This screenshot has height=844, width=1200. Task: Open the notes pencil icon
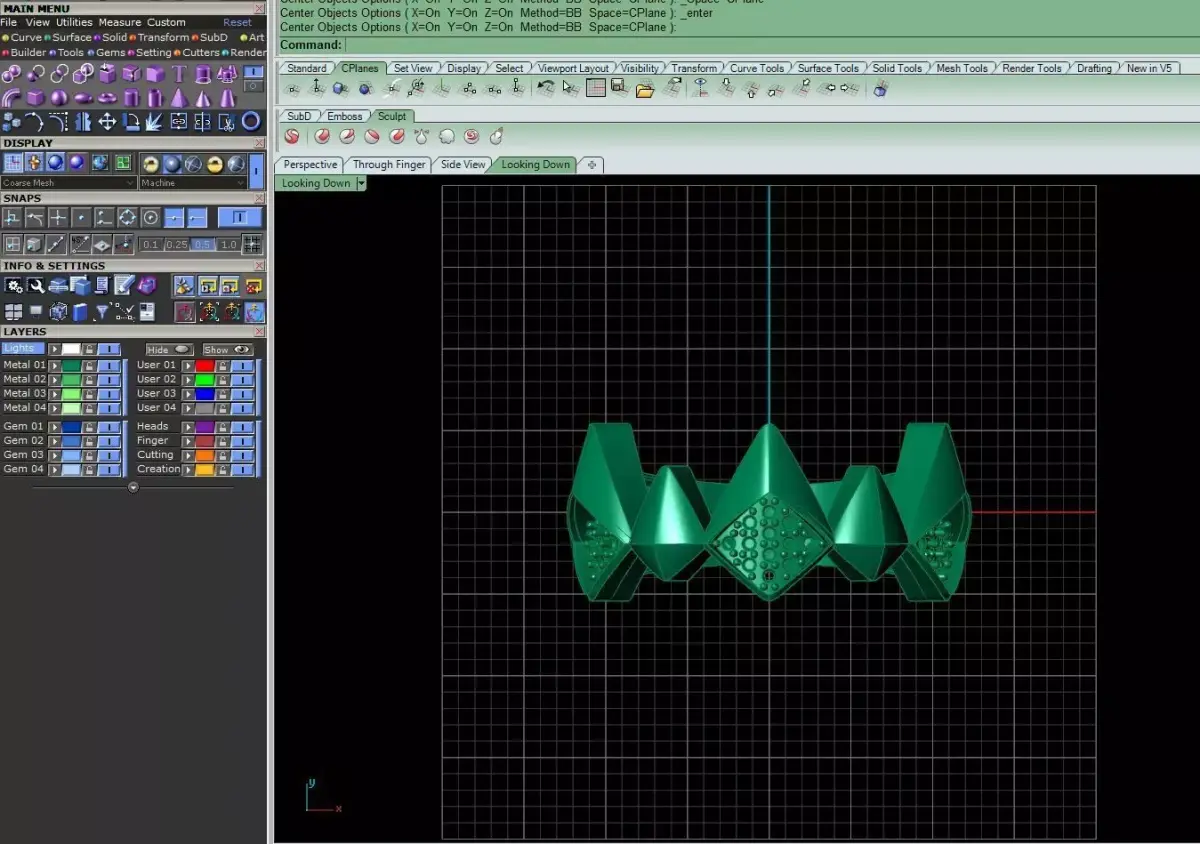(124, 285)
